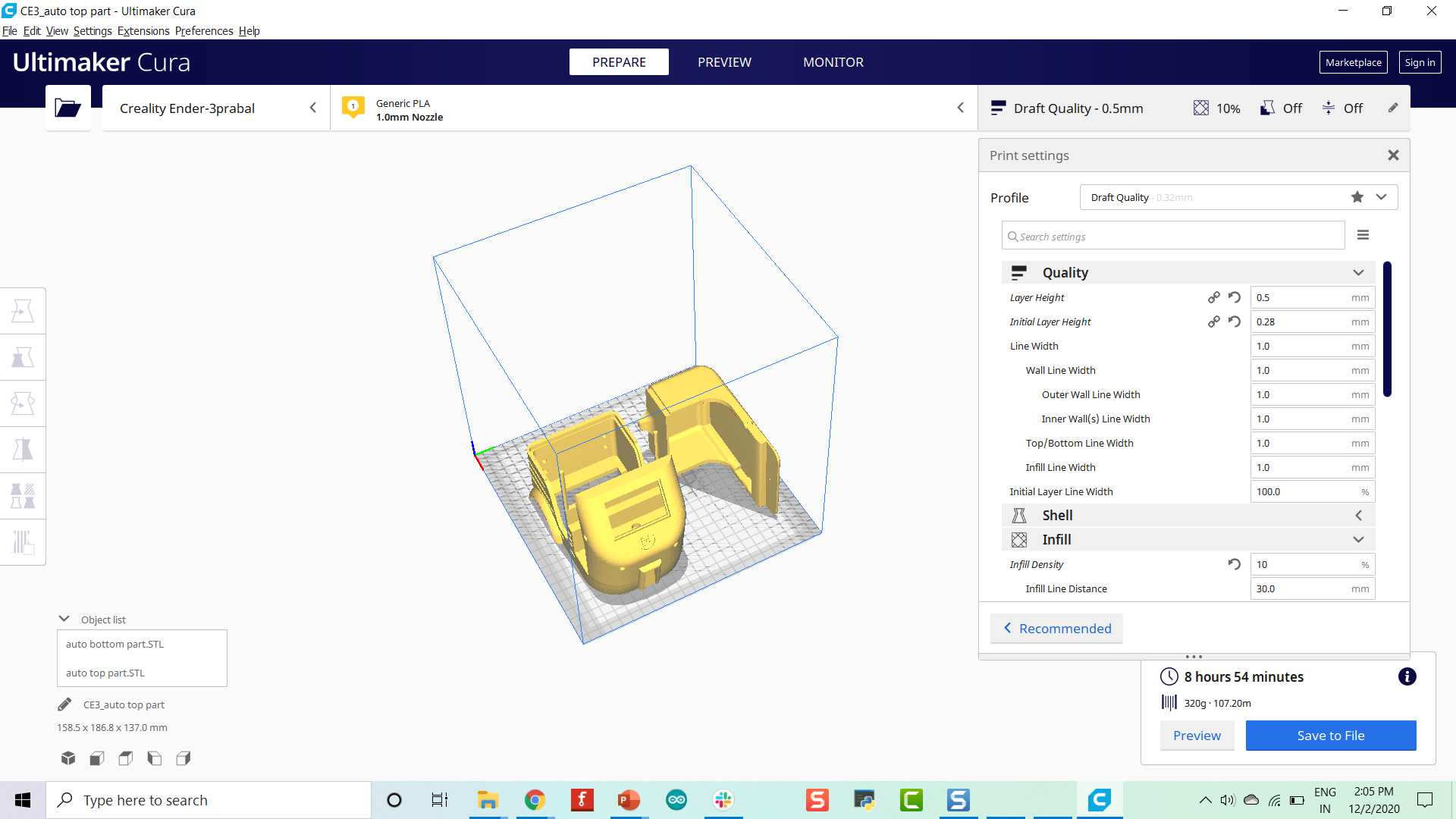Image resolution: width=1456 pixels, height=819 pixels.
Task: Reset Infill Density value arrow
Action: click(1235, 564)
